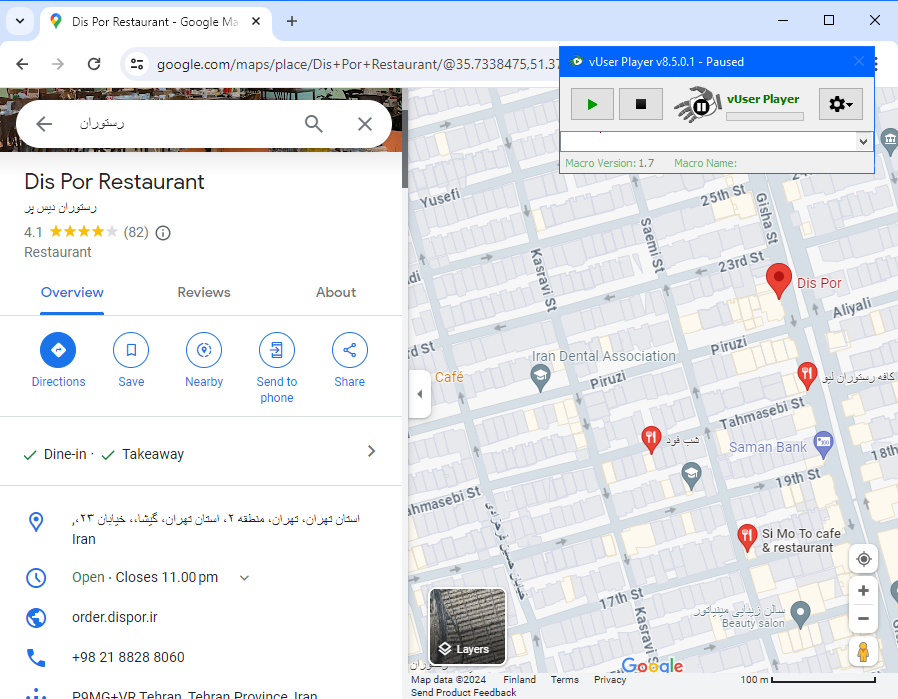Save Dis Por Restaurant with the bookmark icon
This screenshot has height=699, width=898.
[x=131, y=350]
